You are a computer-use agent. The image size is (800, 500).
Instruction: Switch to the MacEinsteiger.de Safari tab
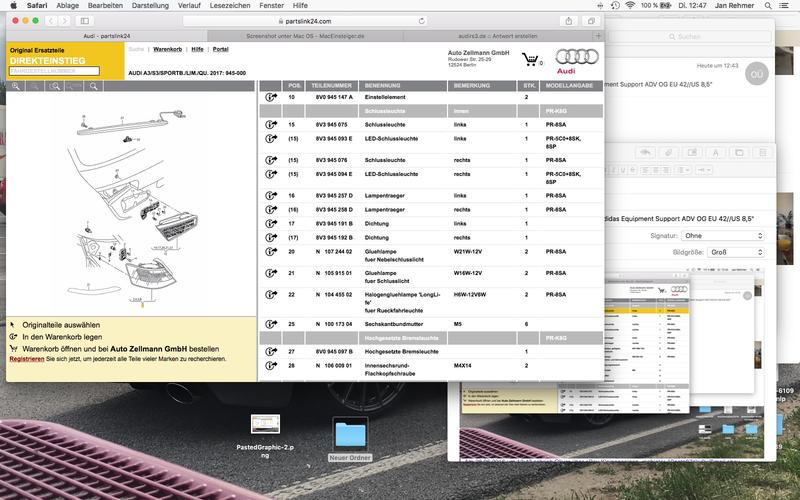pyautogui.click(x=304, y=35)
